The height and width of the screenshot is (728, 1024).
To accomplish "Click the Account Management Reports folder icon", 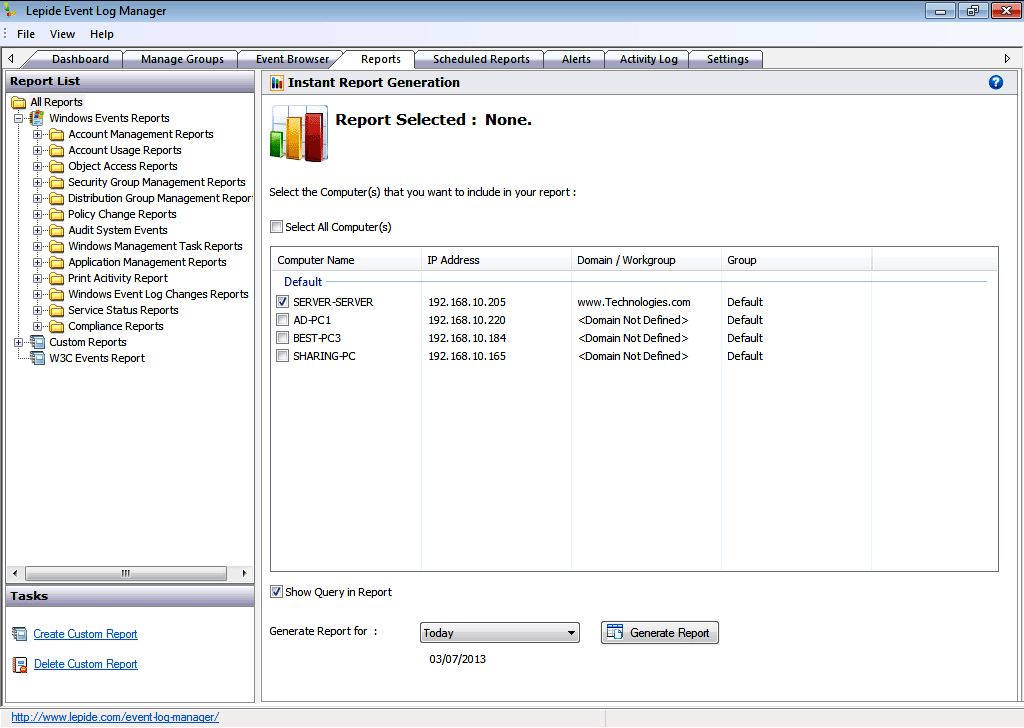I will [x=57, y=135].
